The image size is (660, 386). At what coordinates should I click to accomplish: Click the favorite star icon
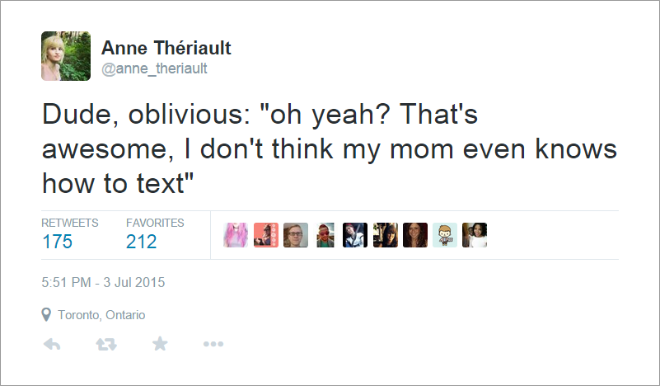[160, 344]
